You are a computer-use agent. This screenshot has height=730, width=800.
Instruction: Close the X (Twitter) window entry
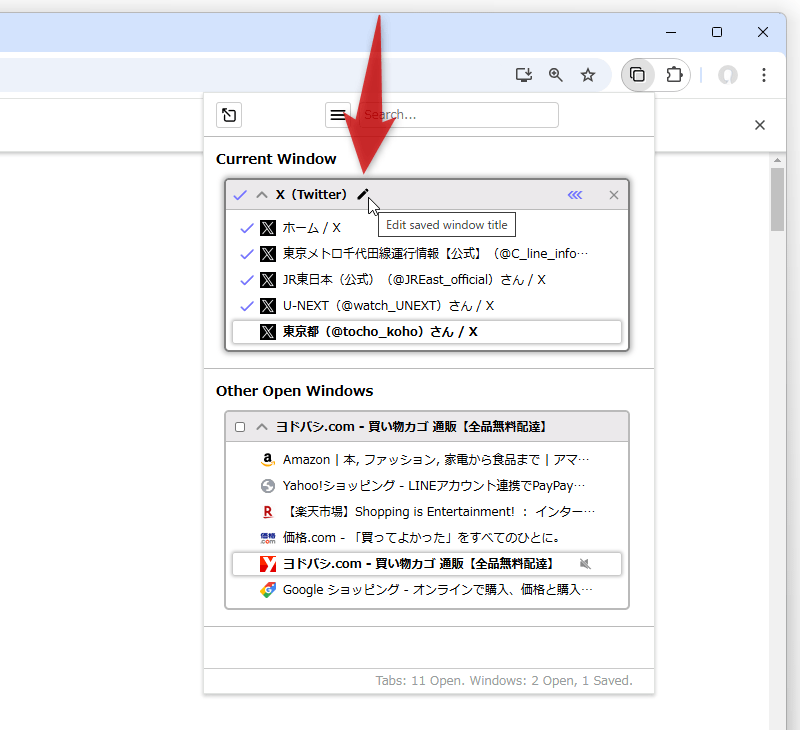614,195
